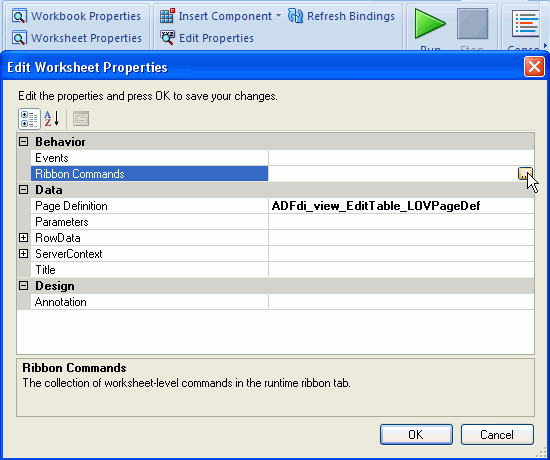
Task: Open Workbook Properties from the ribbon
Action: click(76, 16)
